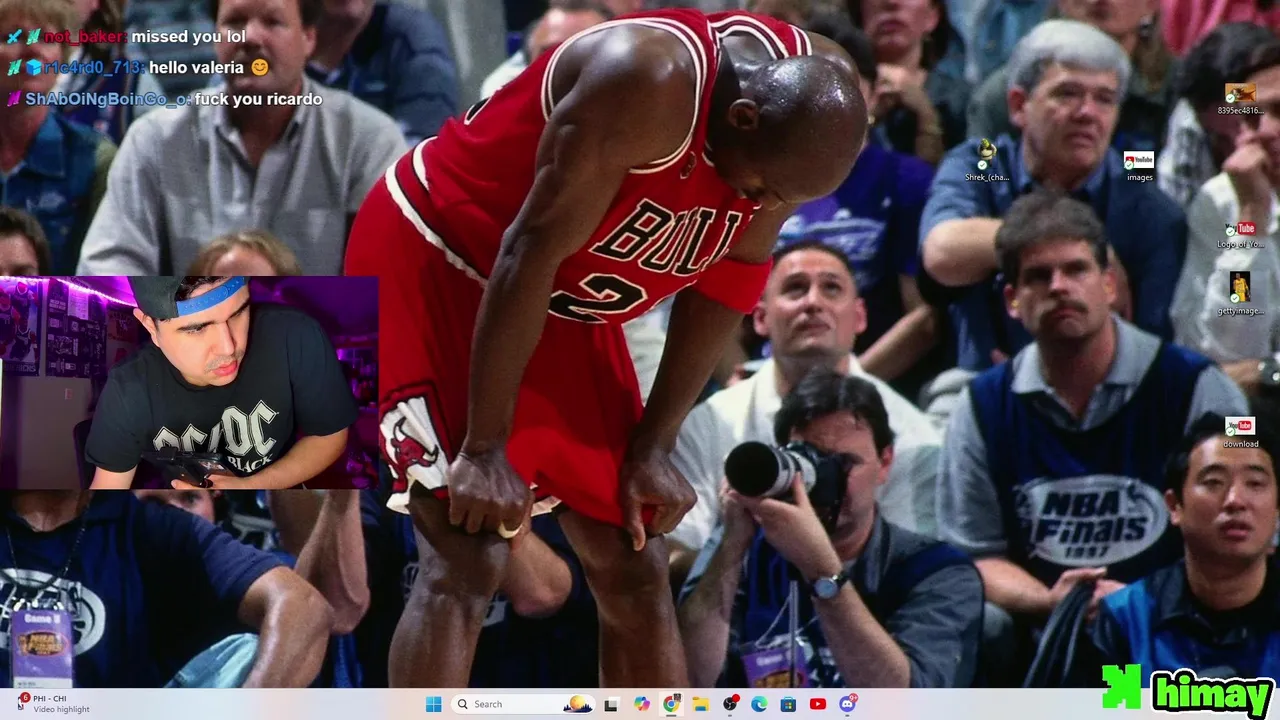Switch to Google Chrome on taskbar
1280x720 pixels.
[x=671, y=704]
